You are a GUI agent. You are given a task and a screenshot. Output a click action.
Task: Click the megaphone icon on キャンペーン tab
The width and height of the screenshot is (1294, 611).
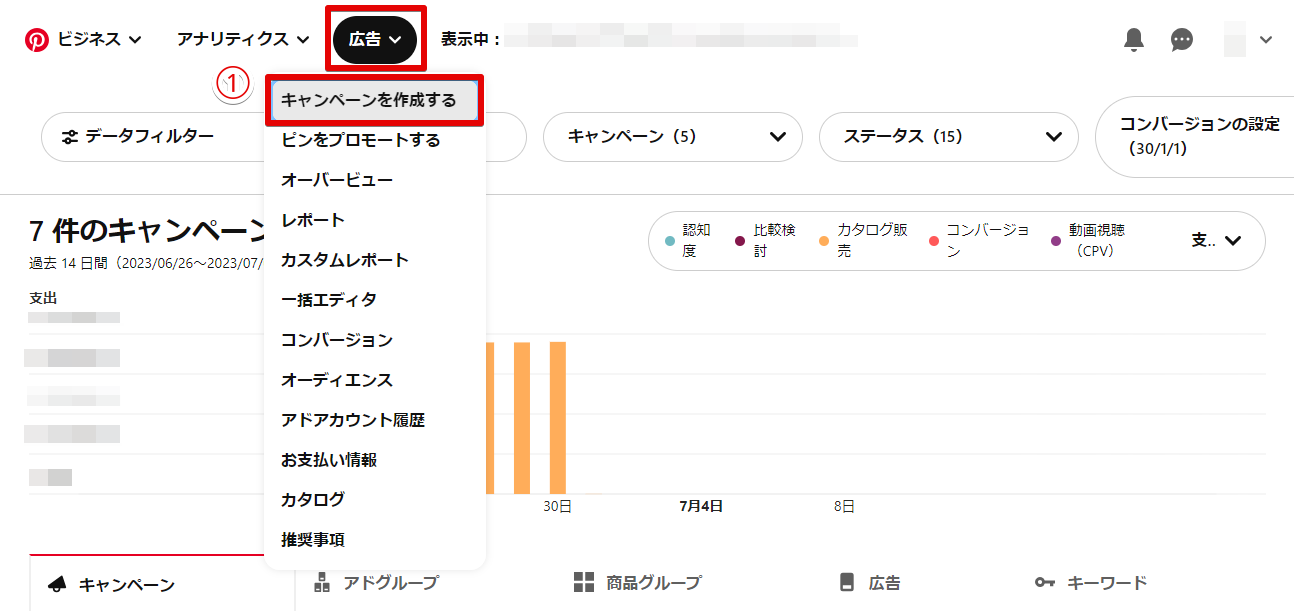(x=58, y=585)
